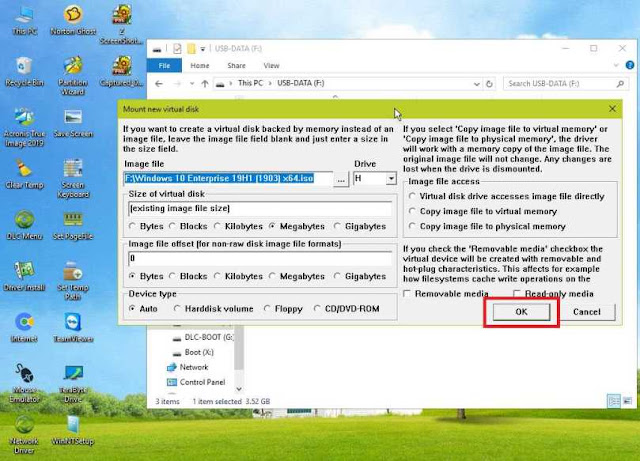Select Boot (X:) in navigation pane
Image resolution: width=640 pixels, height=461 pixels.
(193, 352)
